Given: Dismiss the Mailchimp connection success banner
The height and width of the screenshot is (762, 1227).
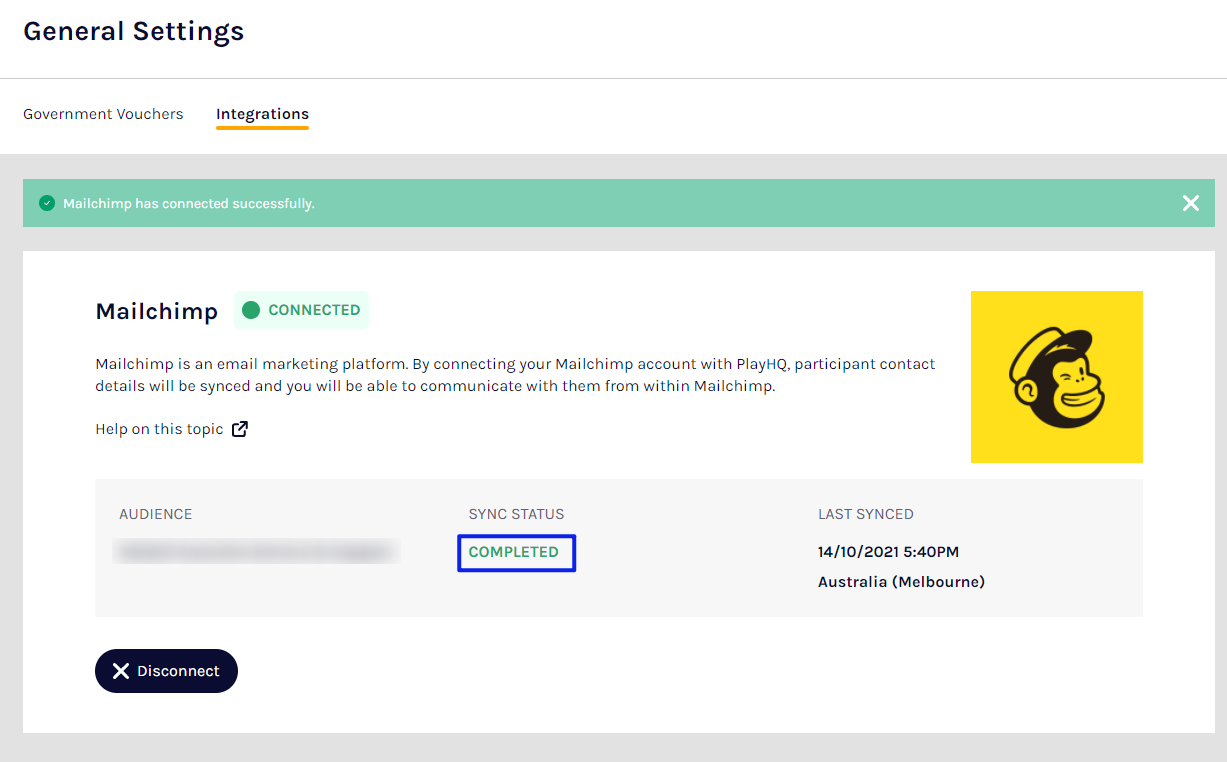Looking at the screenshot, I should click(x=1190, y=202).
